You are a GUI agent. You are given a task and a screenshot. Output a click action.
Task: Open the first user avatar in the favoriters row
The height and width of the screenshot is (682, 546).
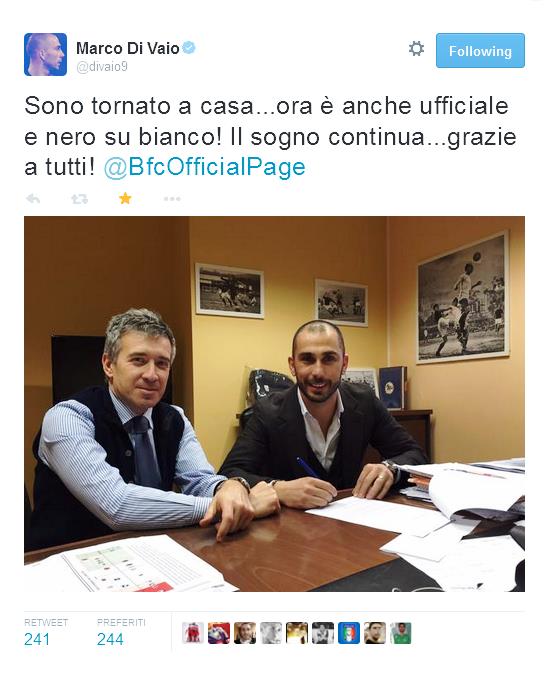click(x=193, y=633)
